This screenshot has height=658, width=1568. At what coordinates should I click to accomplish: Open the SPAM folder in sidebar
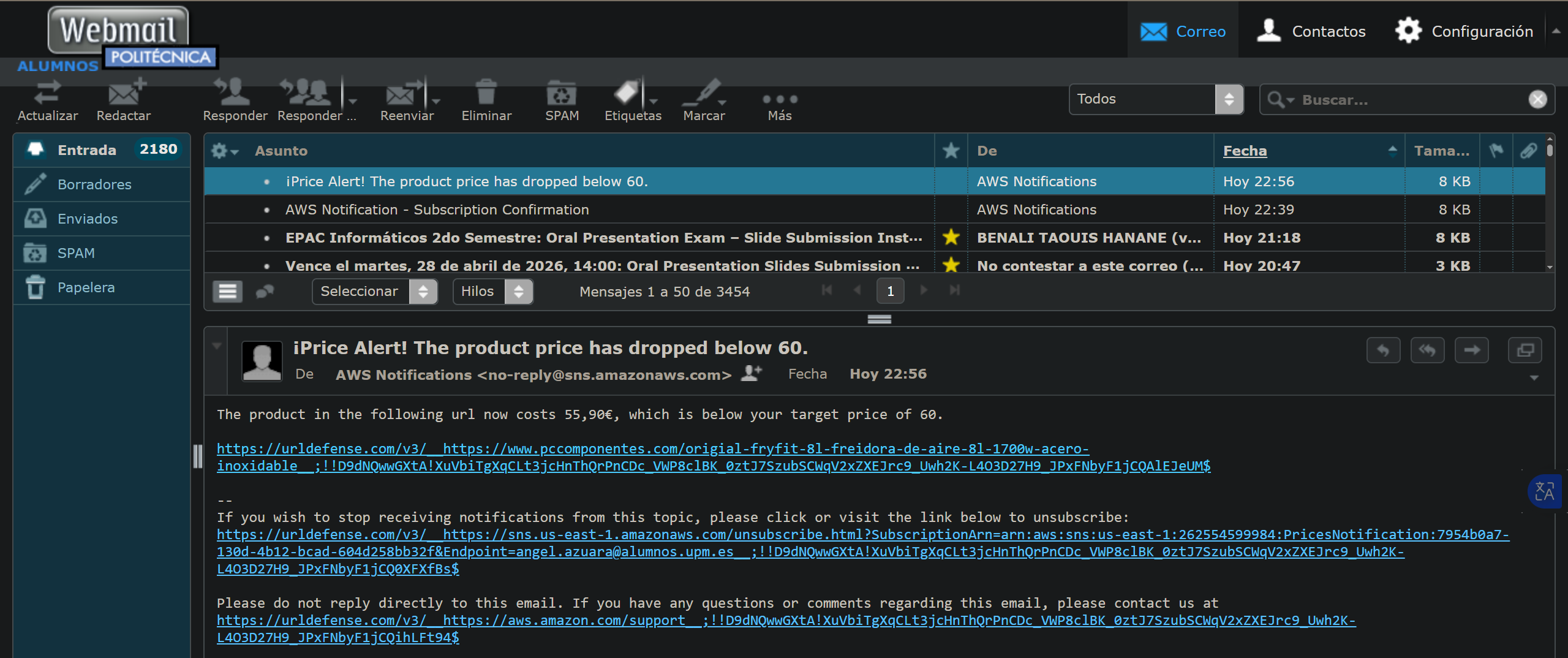click(102, 253)
